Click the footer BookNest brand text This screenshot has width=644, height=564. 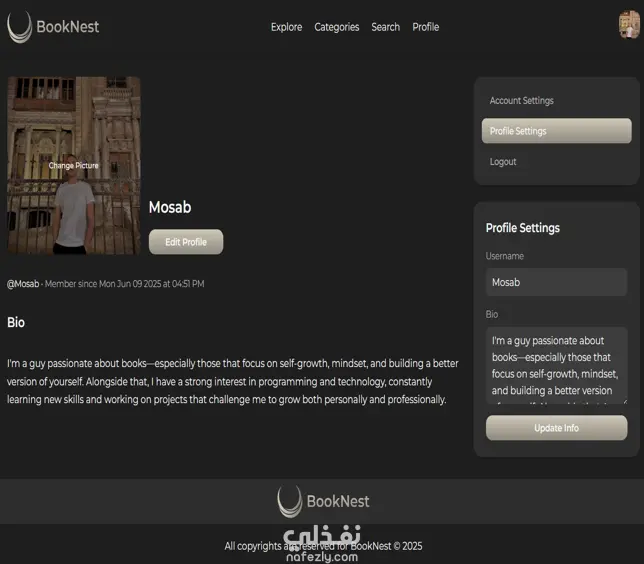(x=338, y=502)
